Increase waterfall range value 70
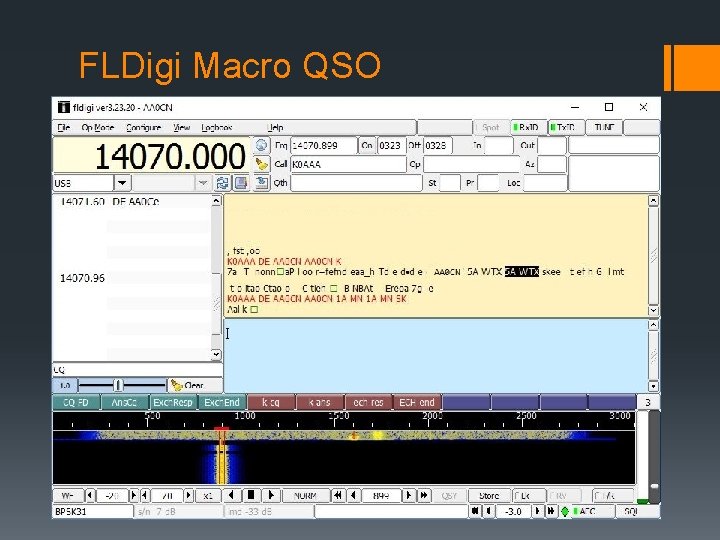720x540 pixels. (188, 495)
